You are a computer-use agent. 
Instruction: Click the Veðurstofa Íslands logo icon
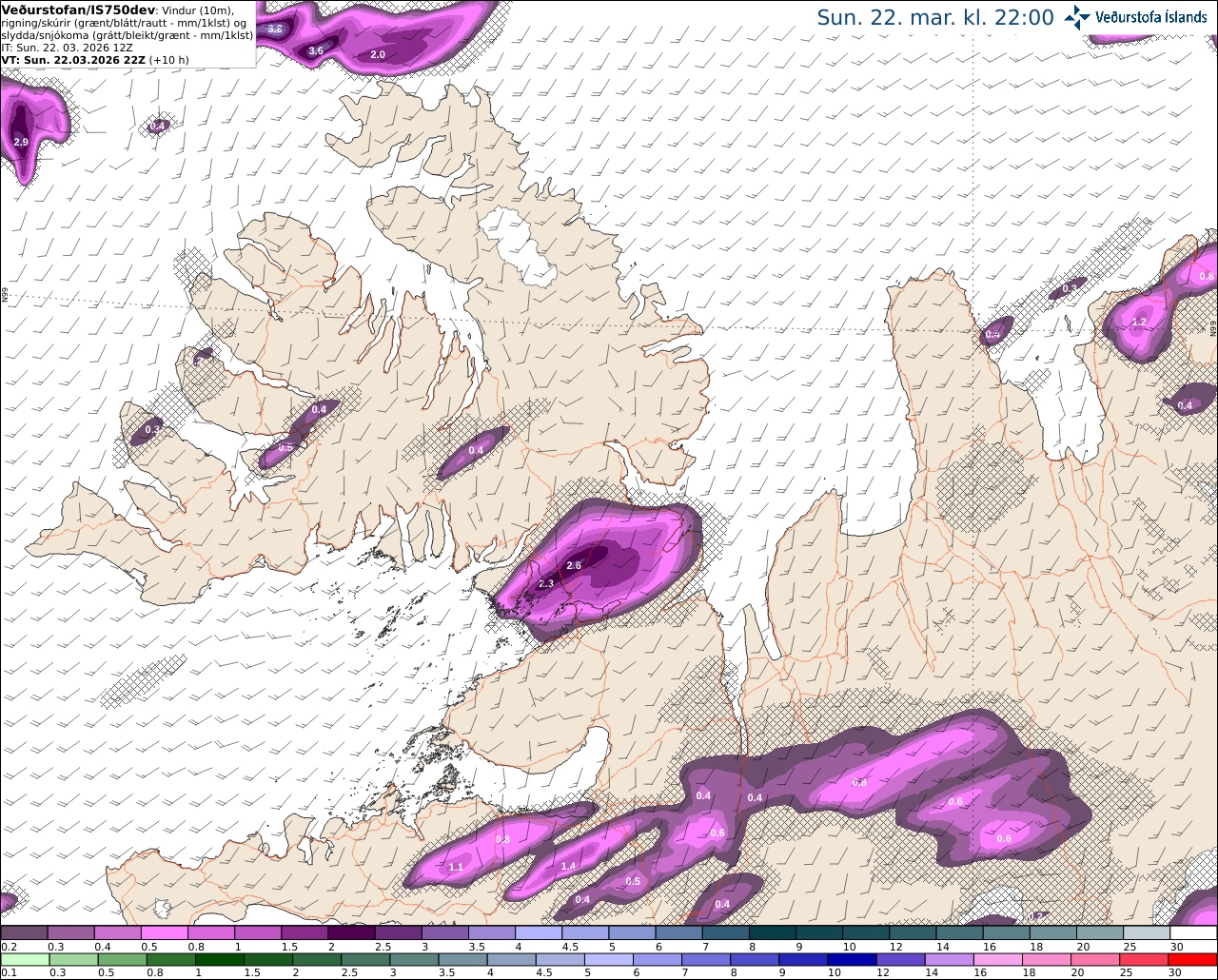click(x=1076, y=16)
